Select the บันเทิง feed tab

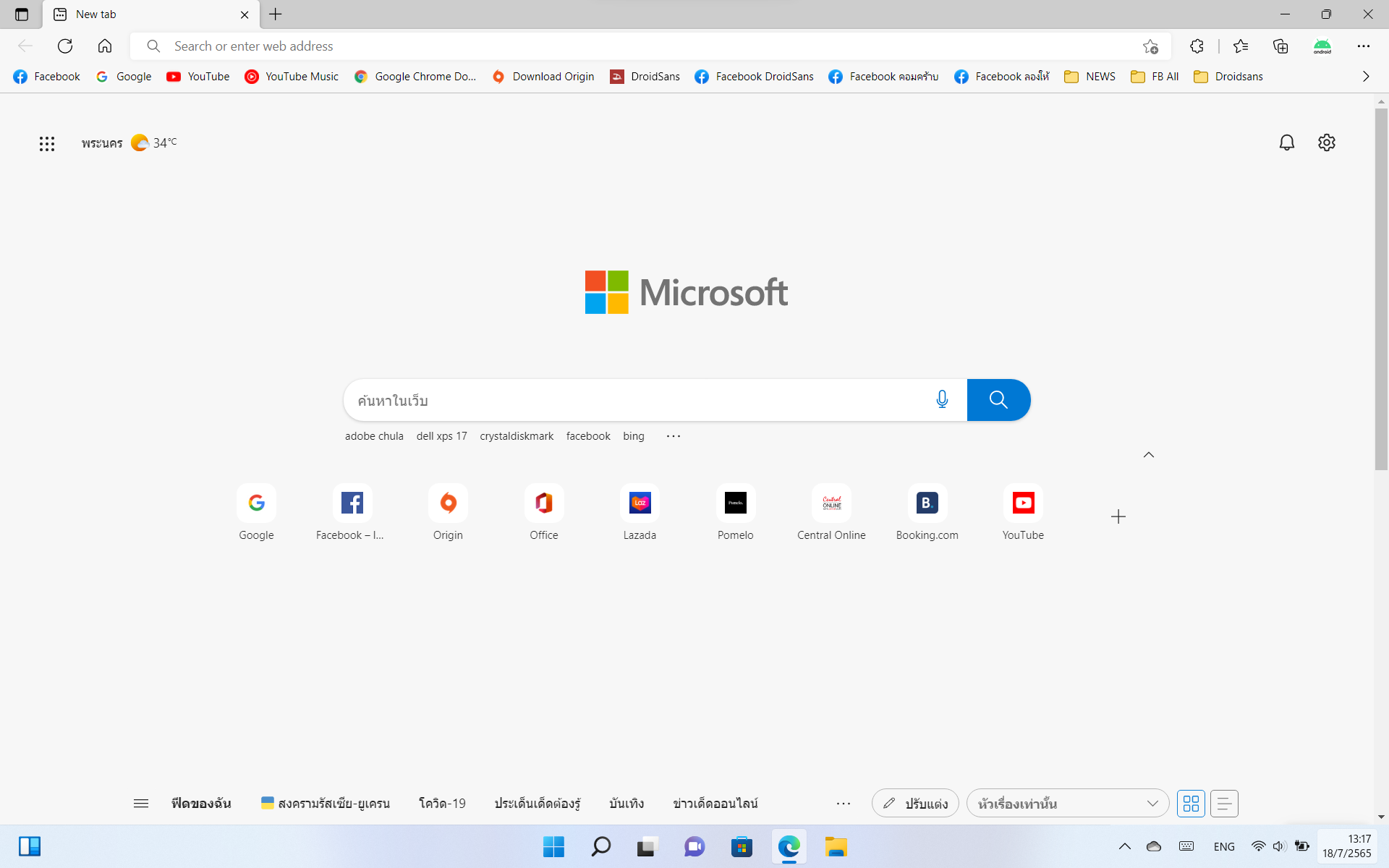click(x=626, y=803)
